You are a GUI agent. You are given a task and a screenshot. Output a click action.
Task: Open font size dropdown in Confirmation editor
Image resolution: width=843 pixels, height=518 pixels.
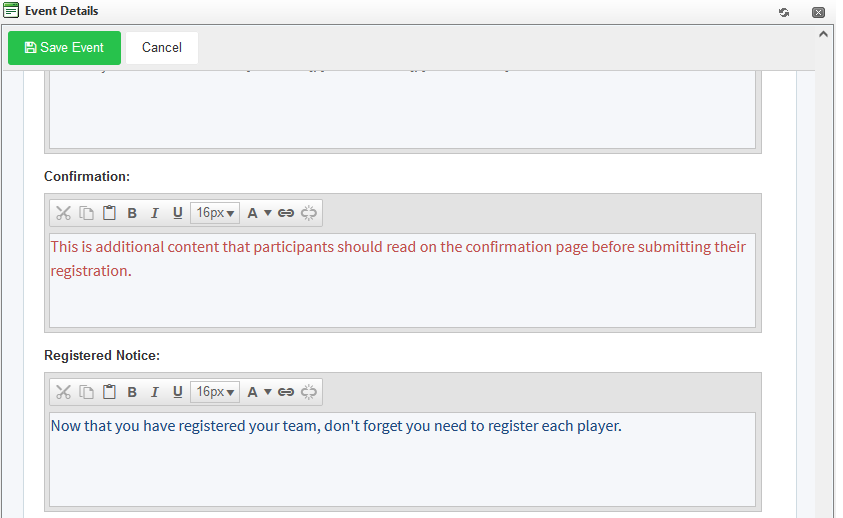pyautogui.click(x=215, y=213)
